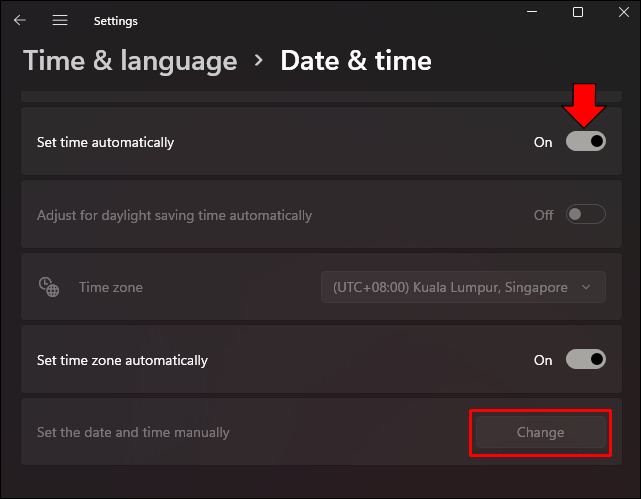Open the hamburger navigation menu
Screen dimensions: 641x499
pyautogui.click(x=60, y=20)
